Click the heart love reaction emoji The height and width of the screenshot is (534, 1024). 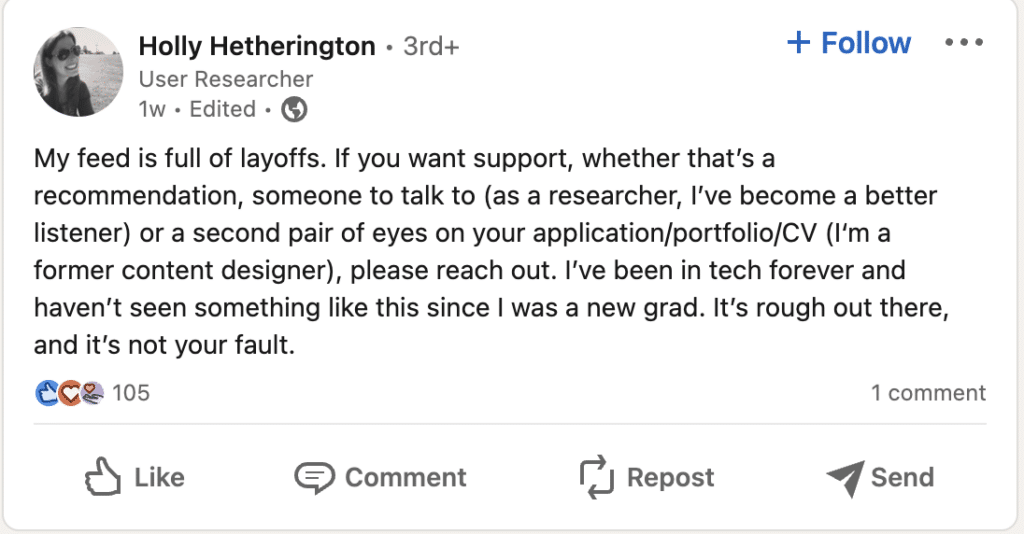[69, 393]
